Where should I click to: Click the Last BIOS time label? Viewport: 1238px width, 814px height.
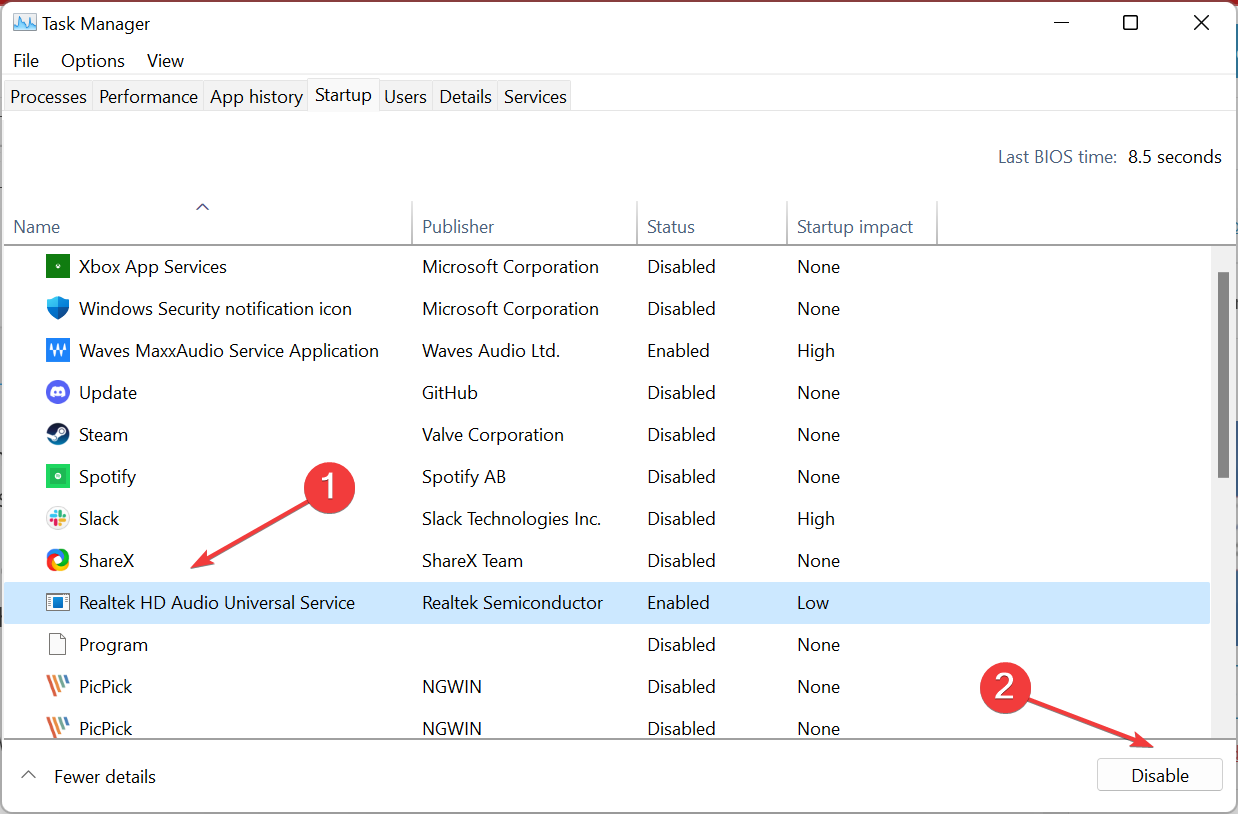(x=1057, y=157)
